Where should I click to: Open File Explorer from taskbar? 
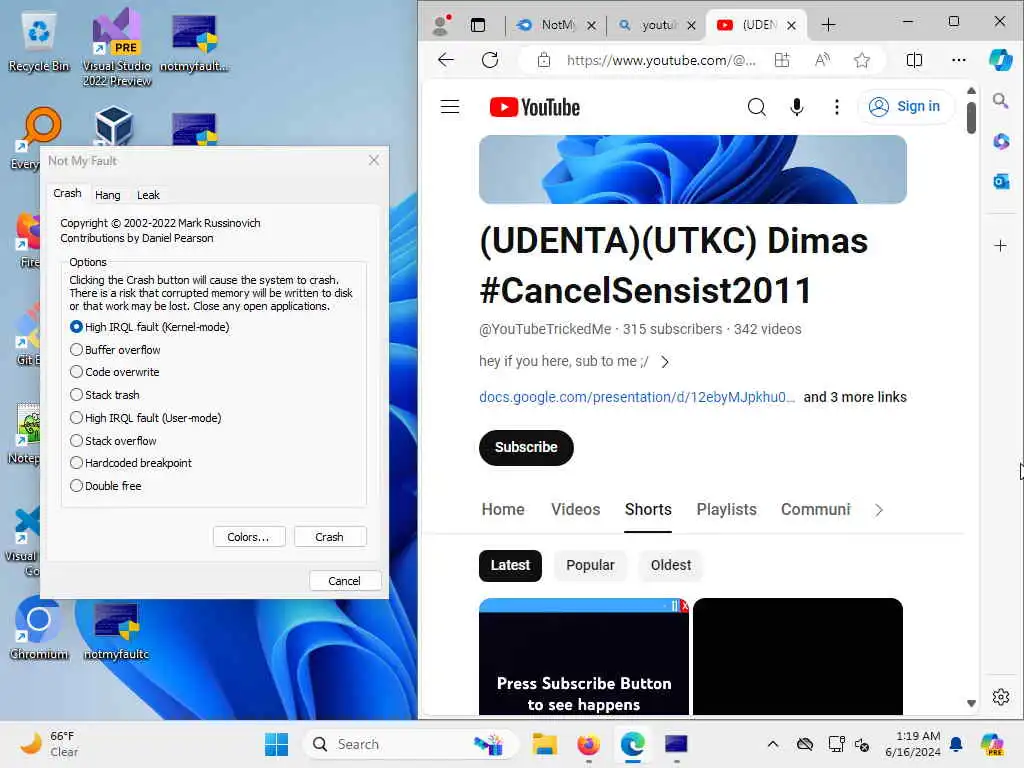click(544, 744)
